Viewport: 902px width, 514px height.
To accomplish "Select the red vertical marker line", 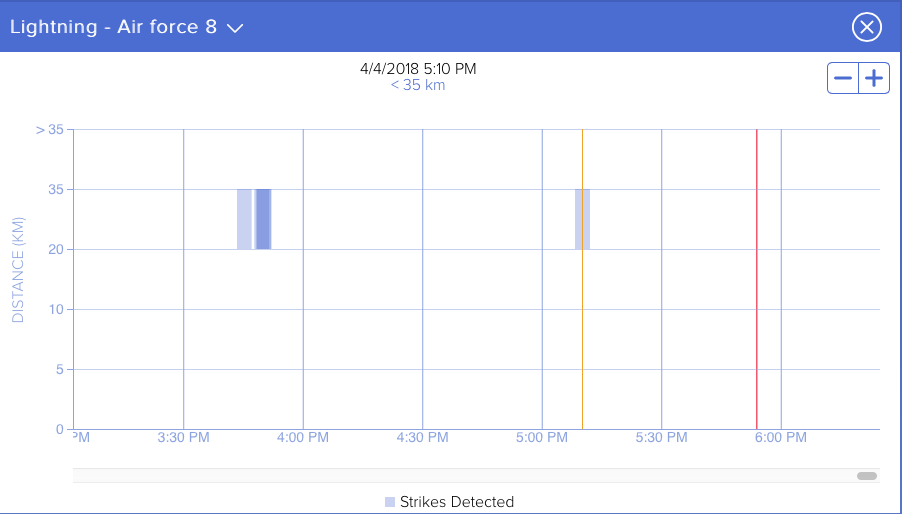I will 757,300.
